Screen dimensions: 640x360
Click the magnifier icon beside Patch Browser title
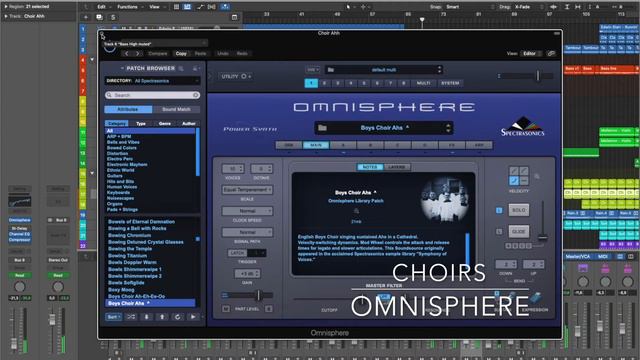pos(181,68)
